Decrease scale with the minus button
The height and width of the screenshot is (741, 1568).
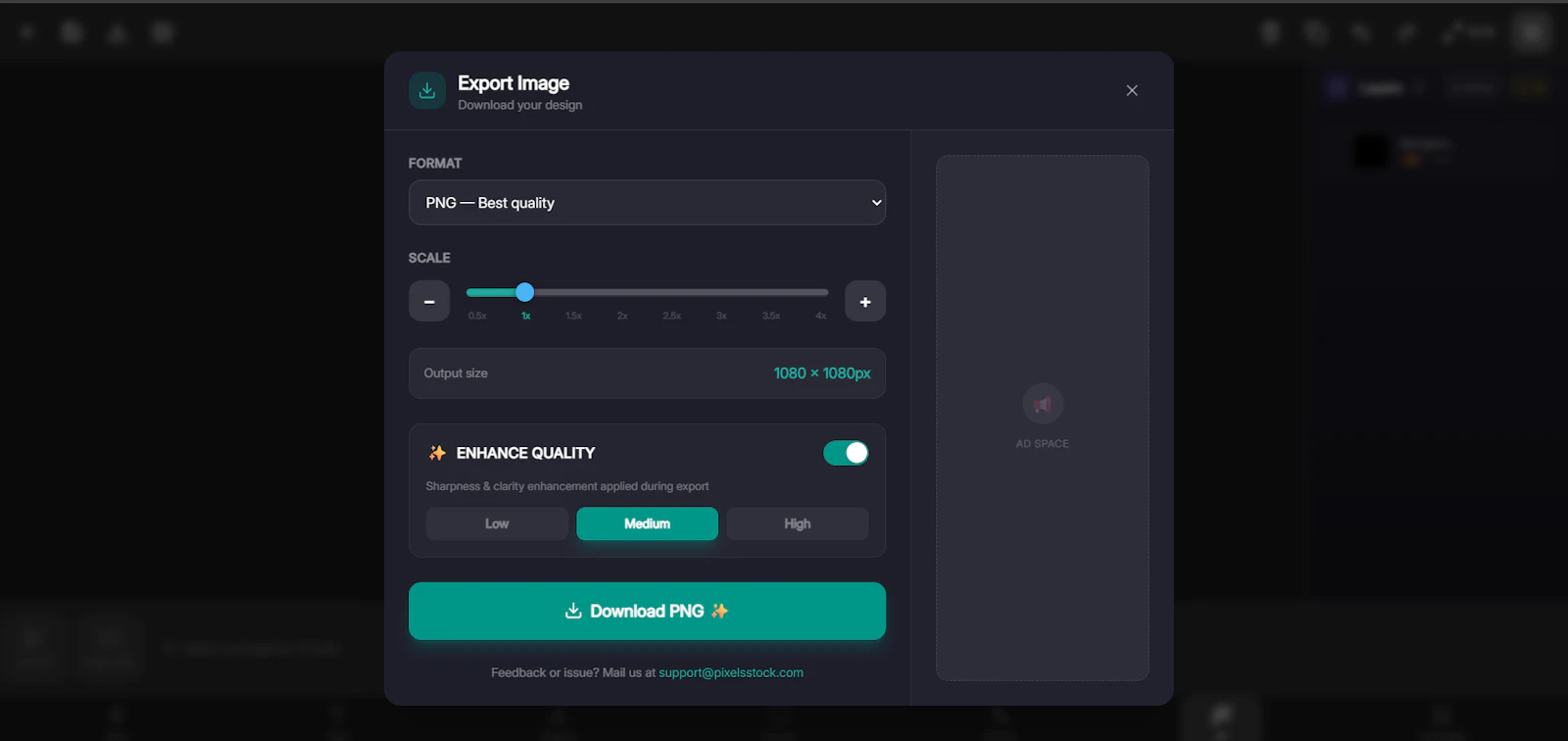pos(429,301)
